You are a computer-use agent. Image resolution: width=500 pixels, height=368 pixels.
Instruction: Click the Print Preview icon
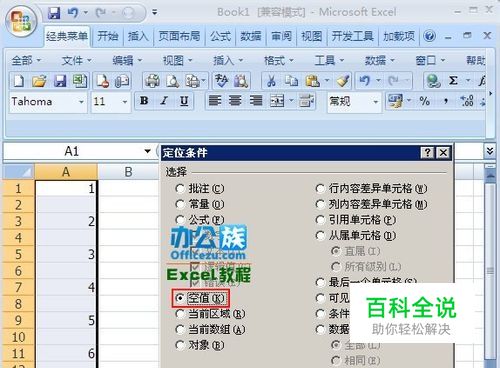tap(173, 81)
